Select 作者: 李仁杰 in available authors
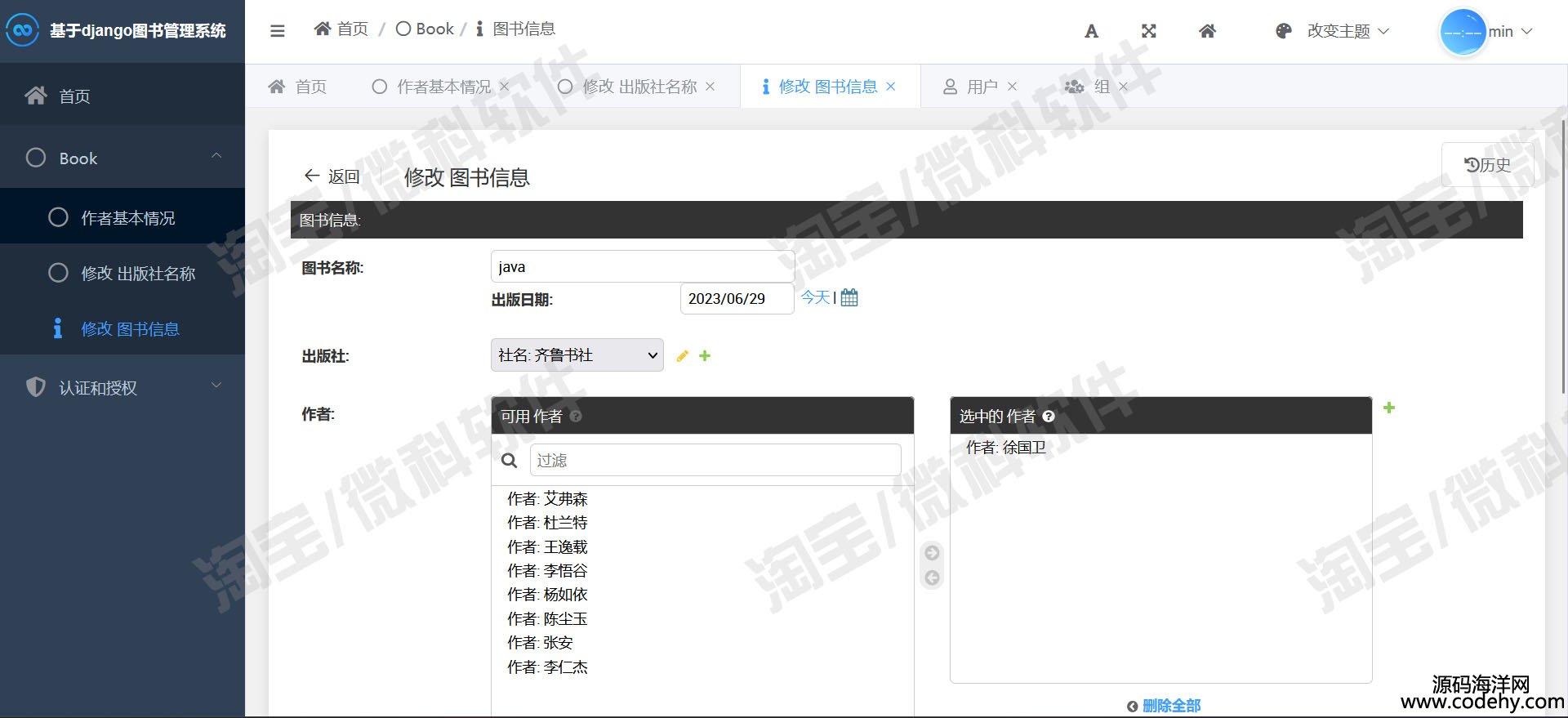1568x718 pixels. [547, 667]
